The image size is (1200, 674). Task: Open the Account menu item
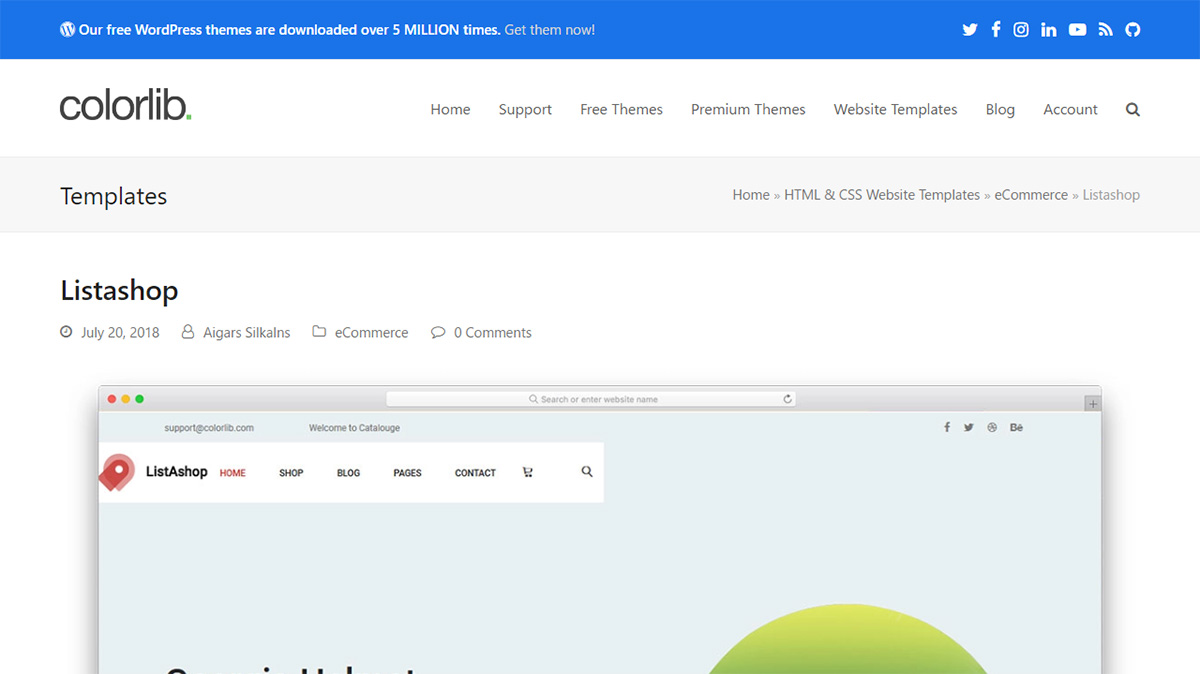(1070, 110)
